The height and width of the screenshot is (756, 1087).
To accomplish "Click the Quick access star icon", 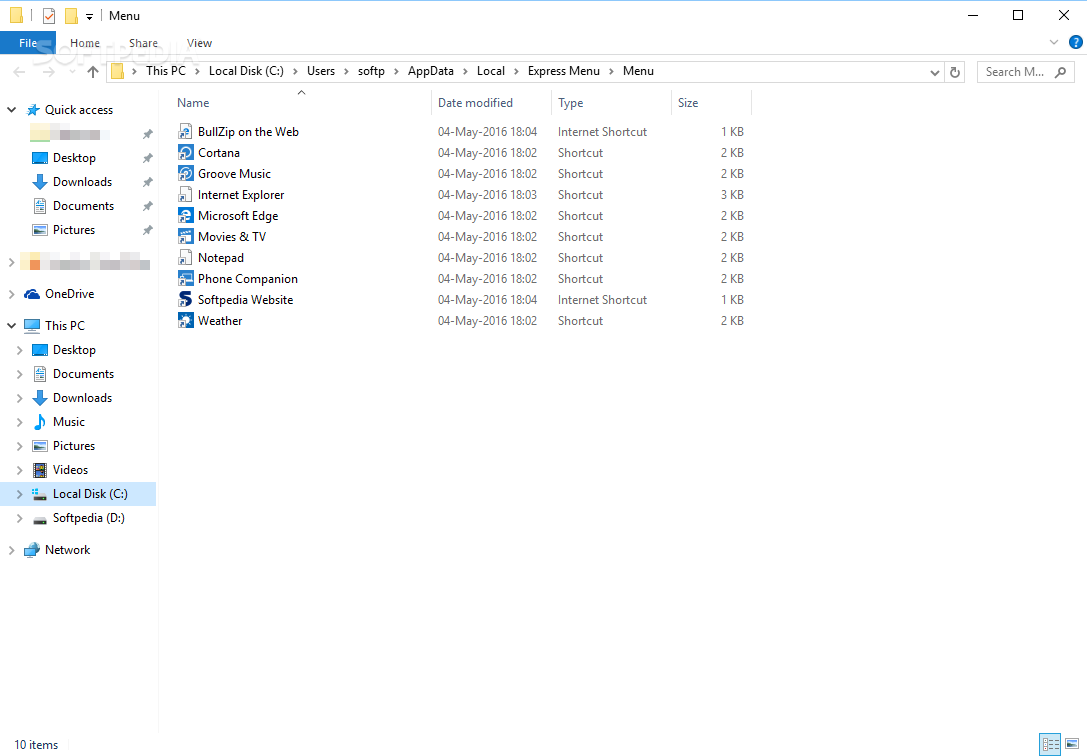I will 33,110.
